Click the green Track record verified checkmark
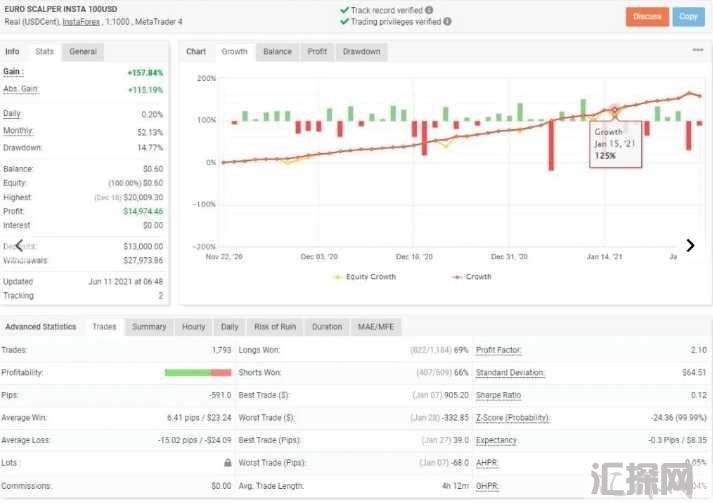Image resolution: width=713 pixels, height=503 pixels. click(x=344, y=10)
